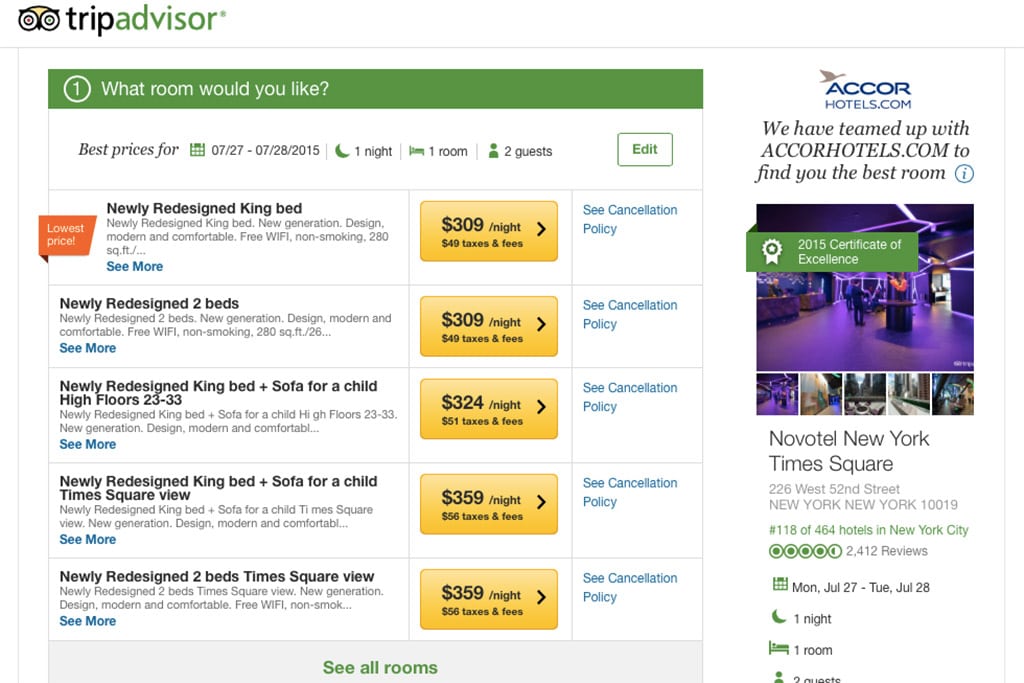Click the 1 room text in the hotel sidebar
Image resolution: width=1024 pixels, height=683 pixels.
tap(813, 650)
